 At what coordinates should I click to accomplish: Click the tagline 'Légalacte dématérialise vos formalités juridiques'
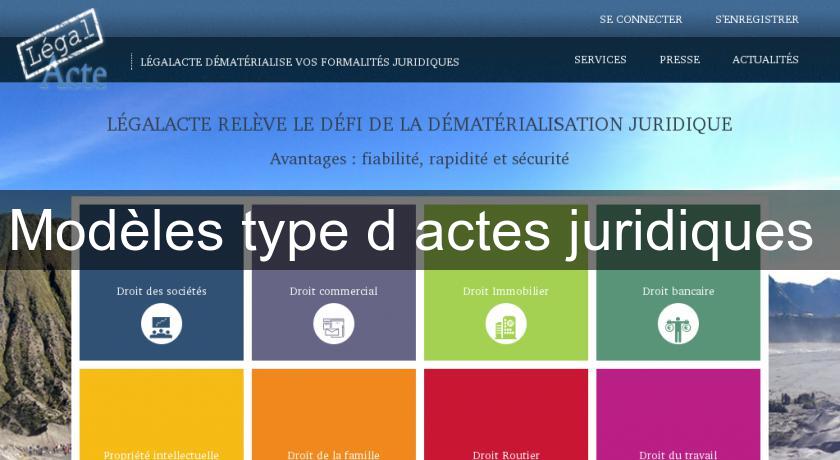299,62
